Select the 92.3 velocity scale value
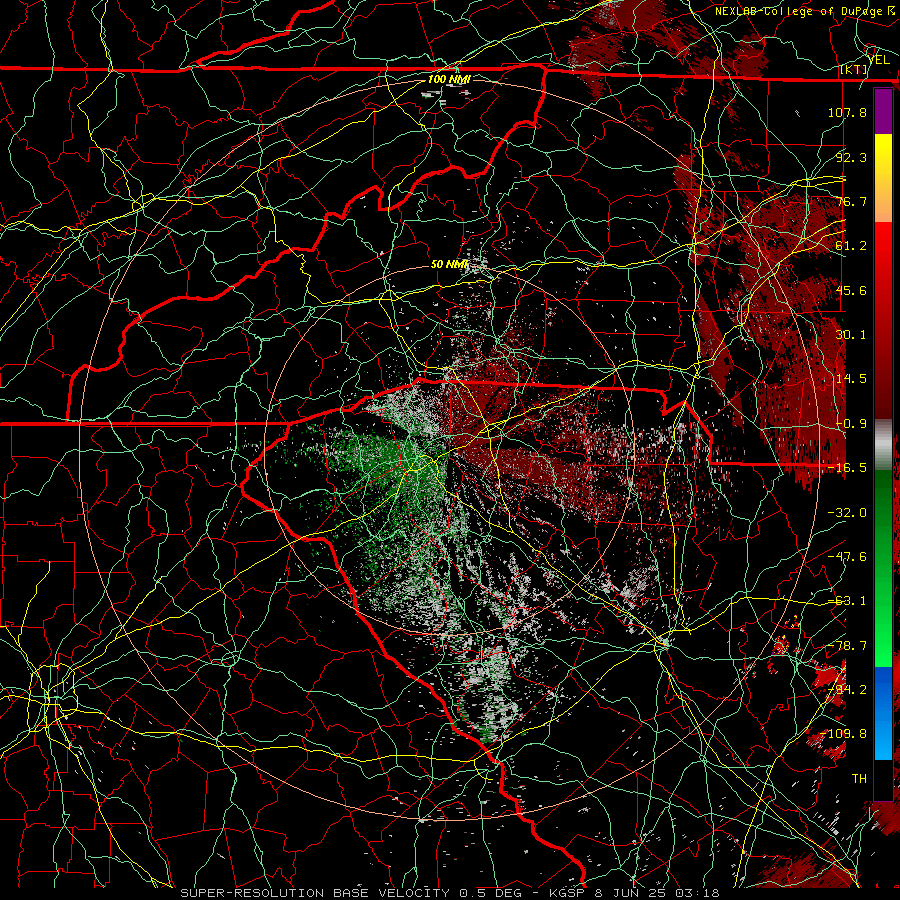This screenshot has width=900, height=900. coord(851,157)
